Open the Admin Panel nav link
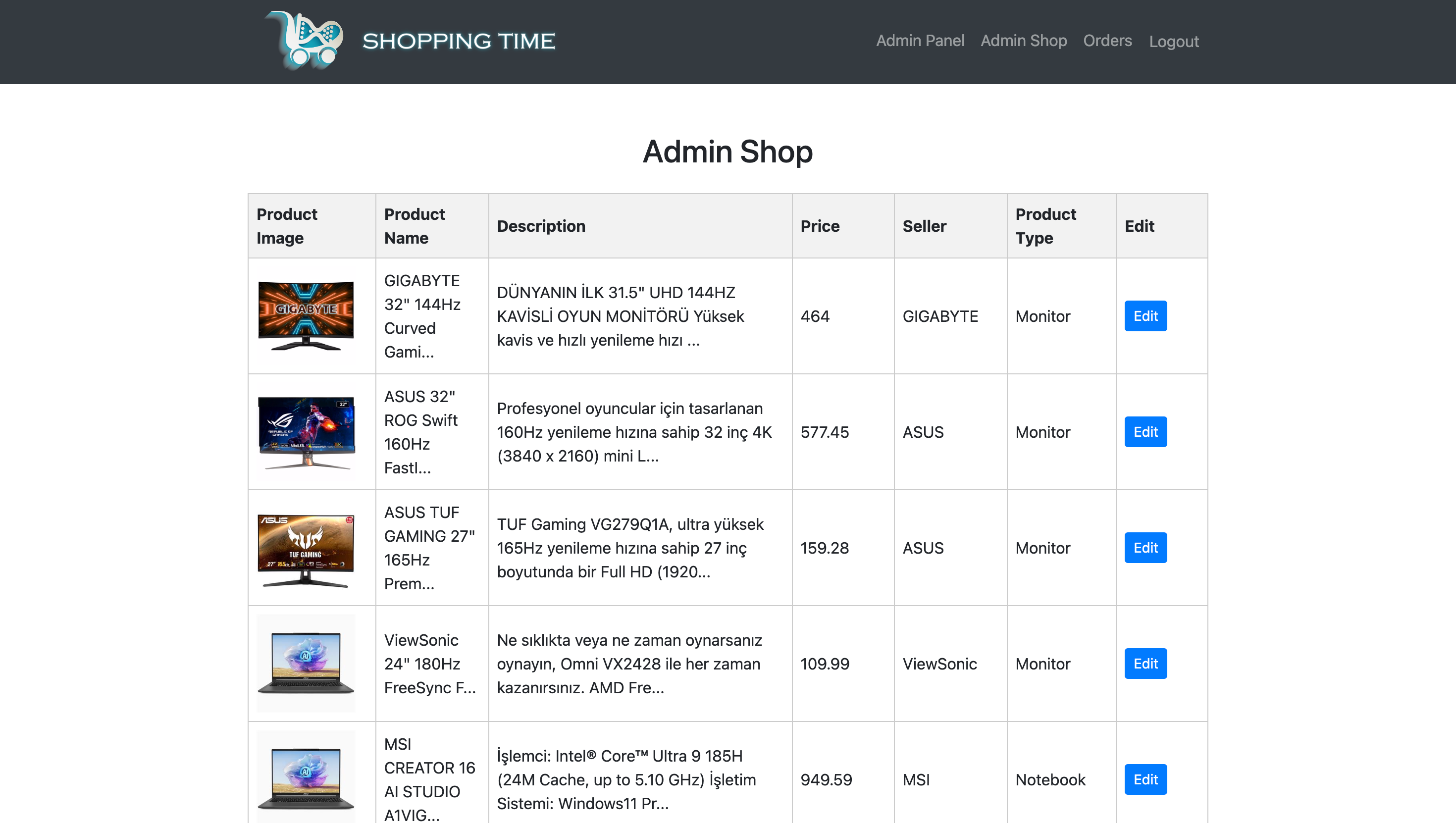The image size is (1456, 823). click(920, 41)
